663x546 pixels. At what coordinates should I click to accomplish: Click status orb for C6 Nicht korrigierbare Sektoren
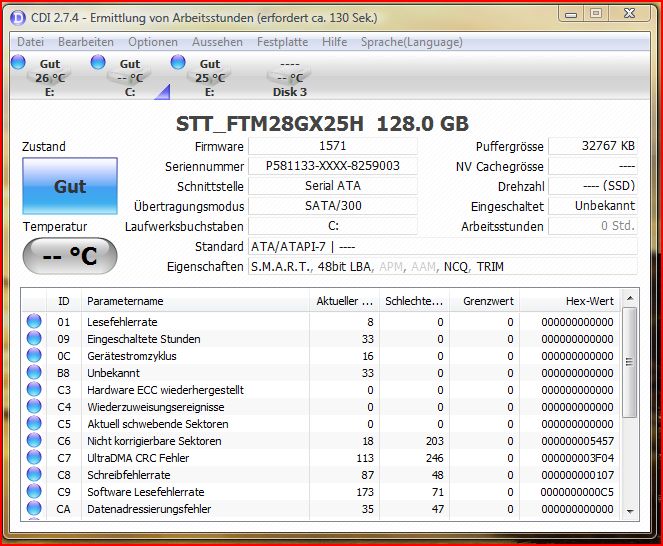(34, 441)
